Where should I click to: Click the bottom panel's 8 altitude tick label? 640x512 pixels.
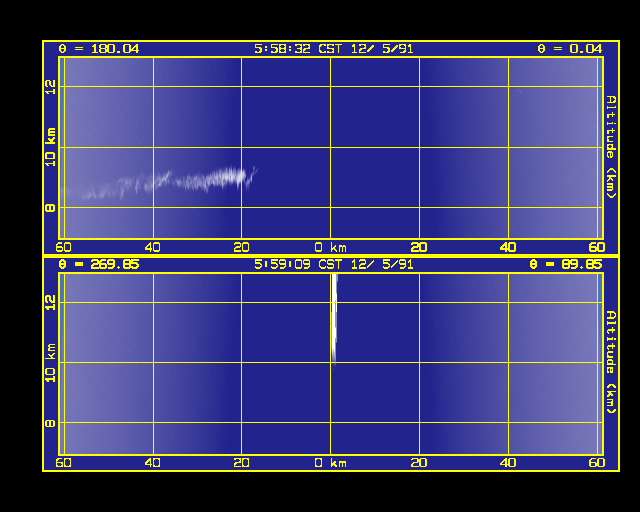click(51, 423)
